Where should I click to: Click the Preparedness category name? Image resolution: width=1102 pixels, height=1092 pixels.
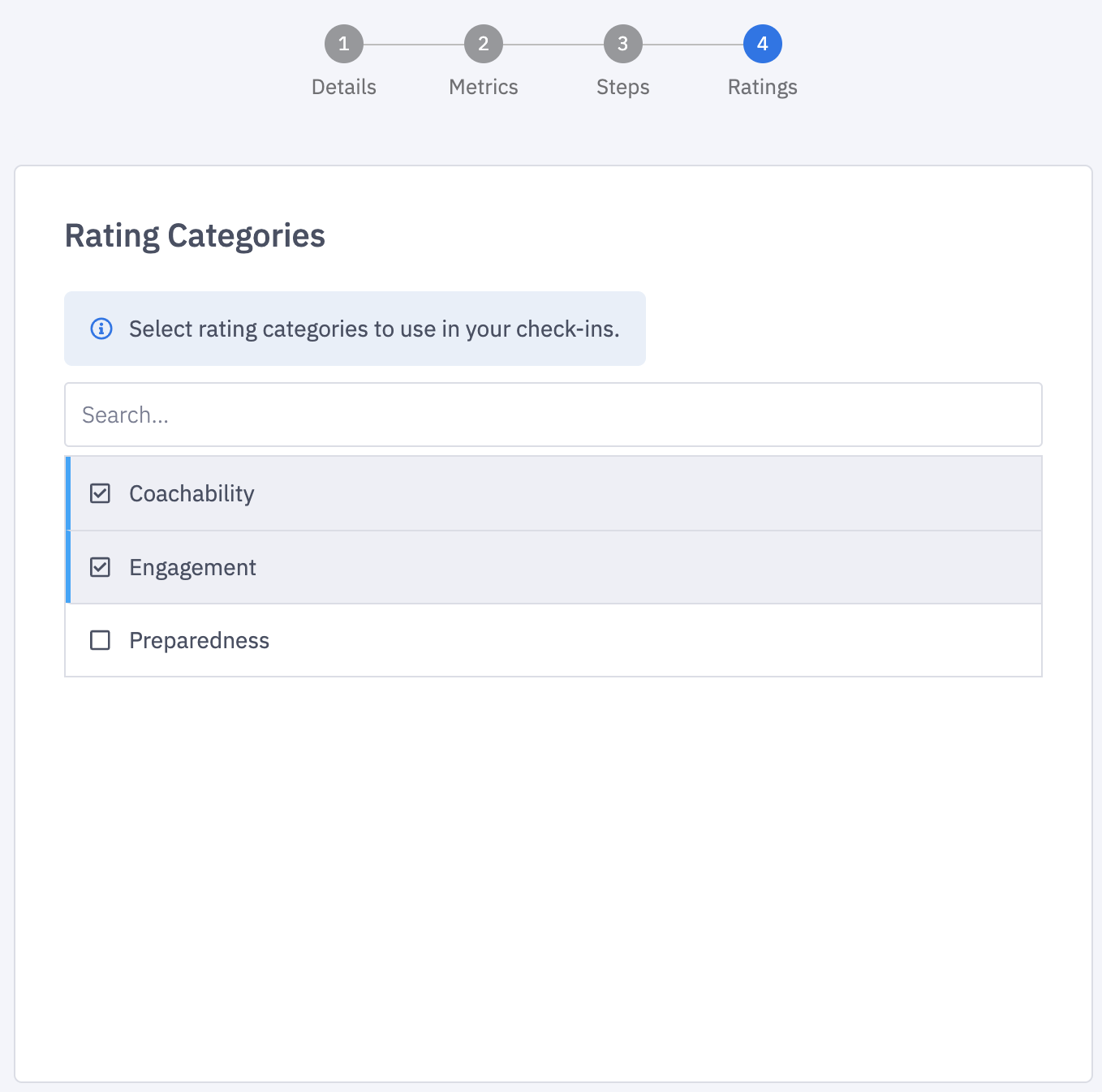pos(200,640)
